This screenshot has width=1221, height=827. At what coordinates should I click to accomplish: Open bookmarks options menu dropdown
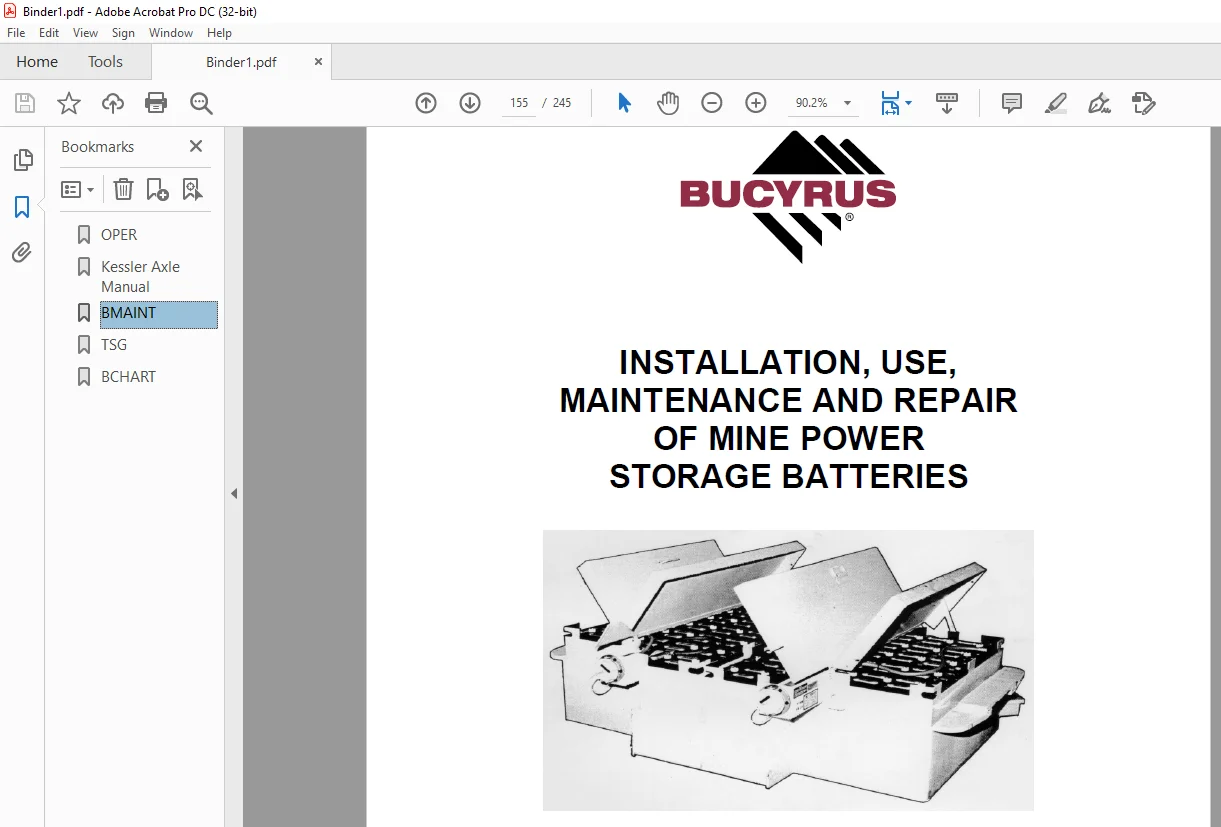(x=77, y=189)
